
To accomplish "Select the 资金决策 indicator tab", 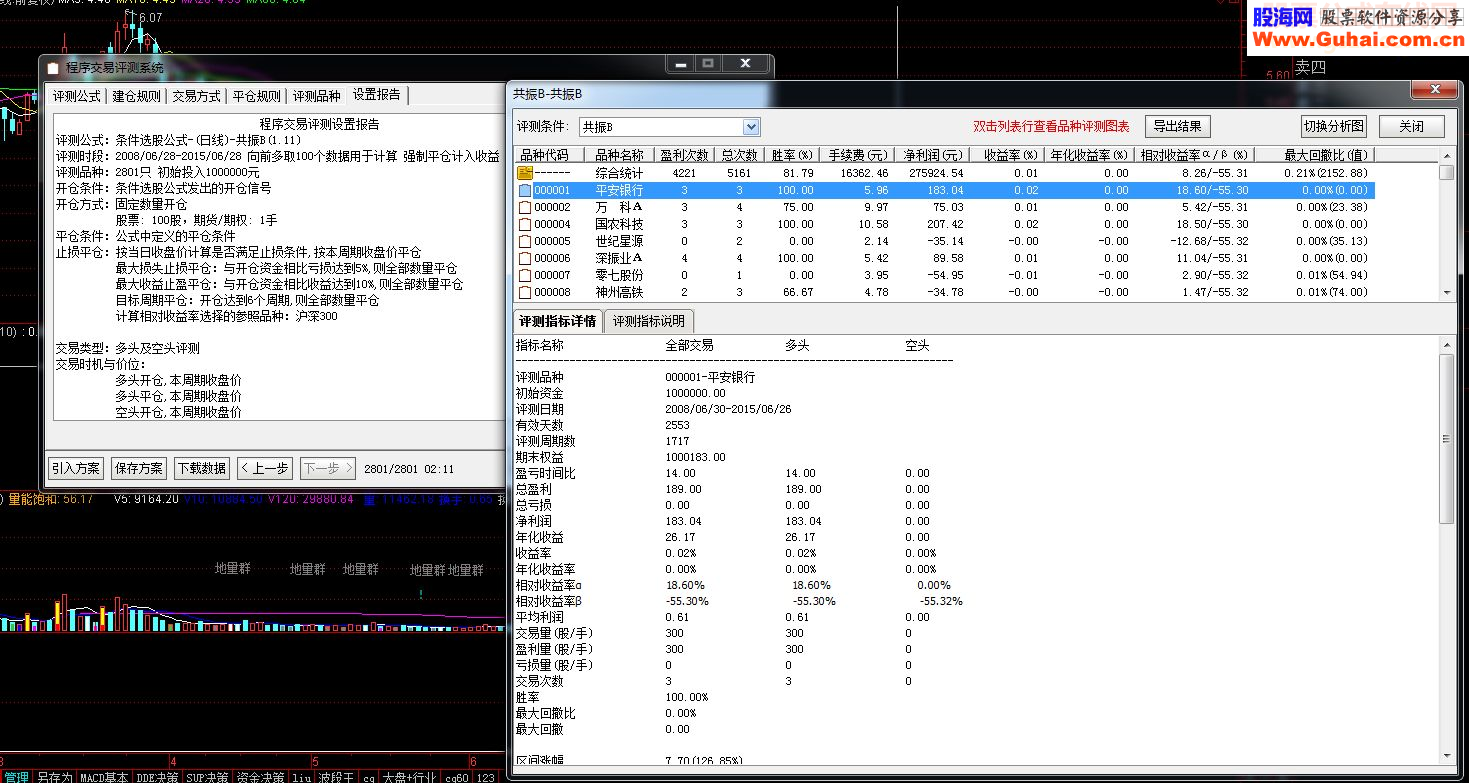I will 261,777.
